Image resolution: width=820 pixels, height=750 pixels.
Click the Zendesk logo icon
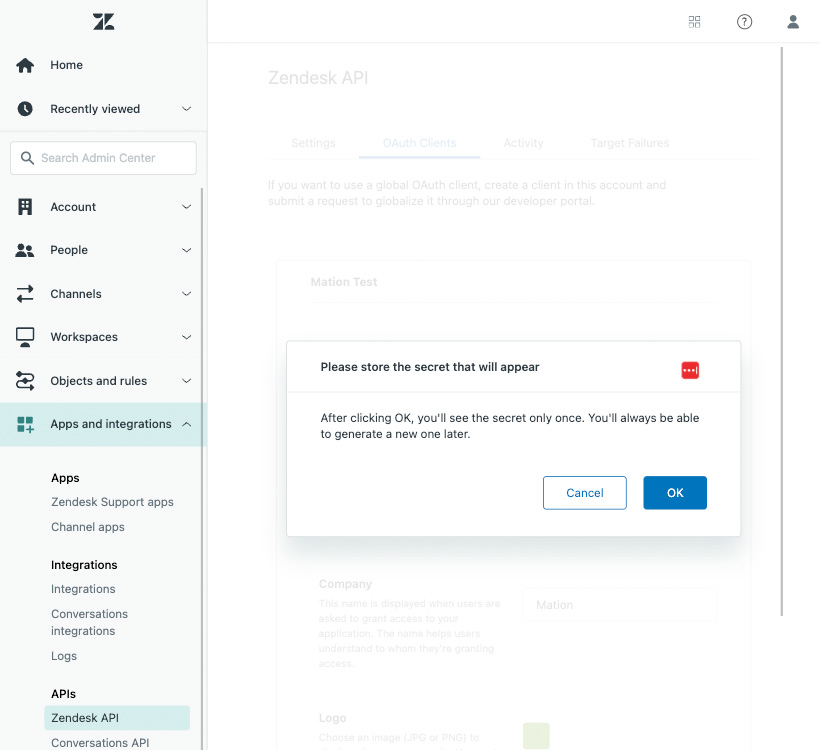(x=104, y=21)
